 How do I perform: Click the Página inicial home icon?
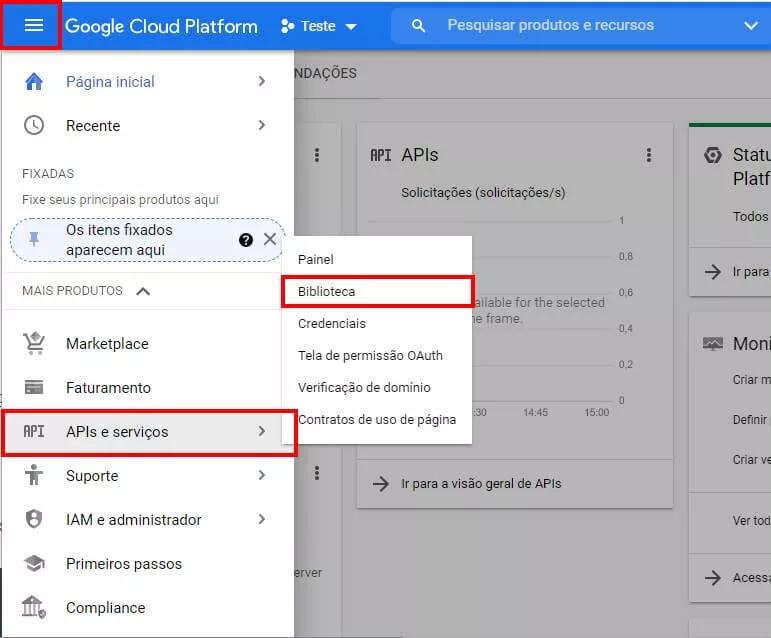34,82
